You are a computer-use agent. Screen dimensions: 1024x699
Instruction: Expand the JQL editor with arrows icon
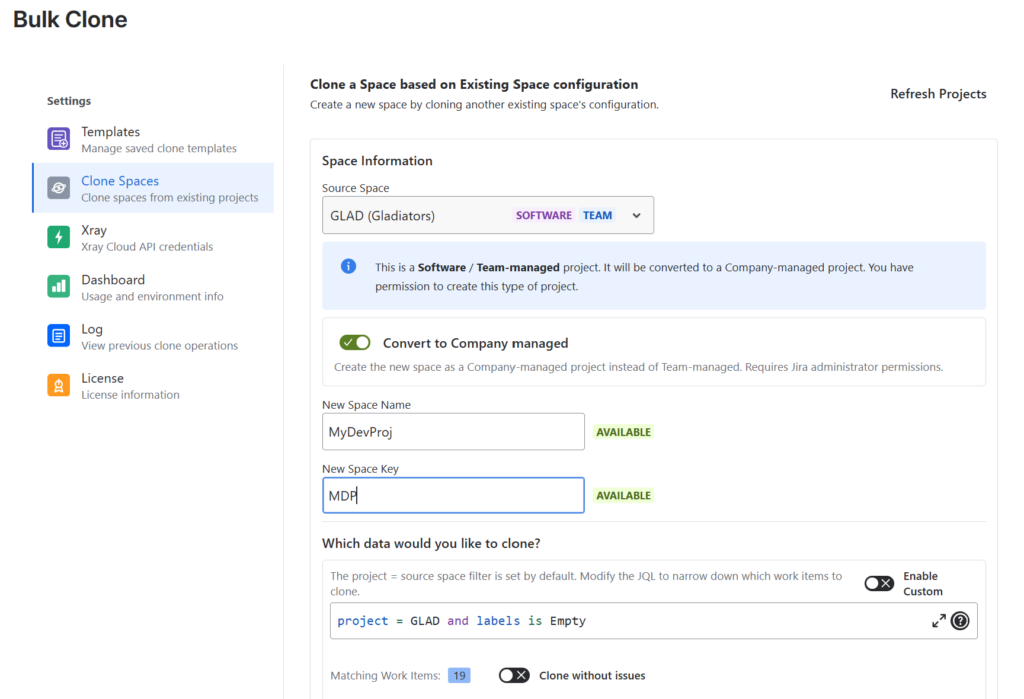click(x=938, y=621)
